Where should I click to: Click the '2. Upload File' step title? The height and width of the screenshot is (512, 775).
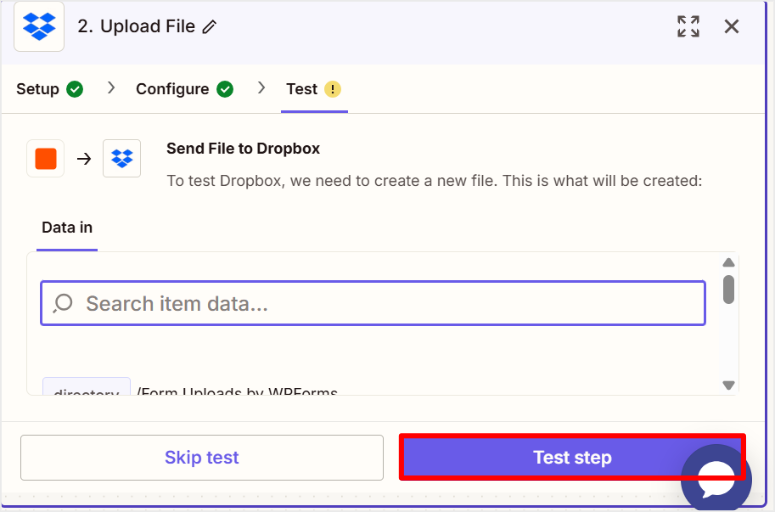136,26
